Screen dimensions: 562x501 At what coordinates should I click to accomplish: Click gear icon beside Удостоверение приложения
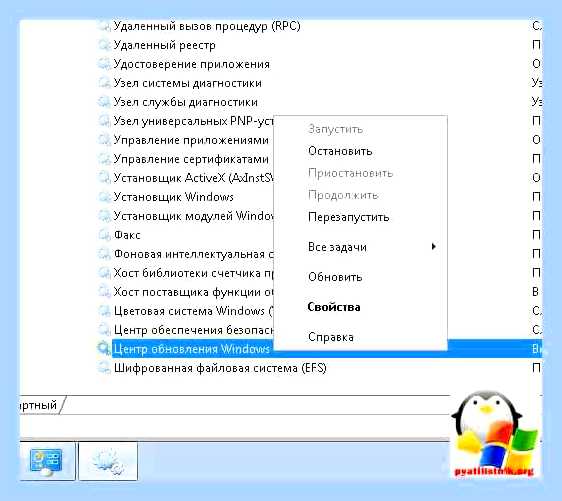point(104,64)
